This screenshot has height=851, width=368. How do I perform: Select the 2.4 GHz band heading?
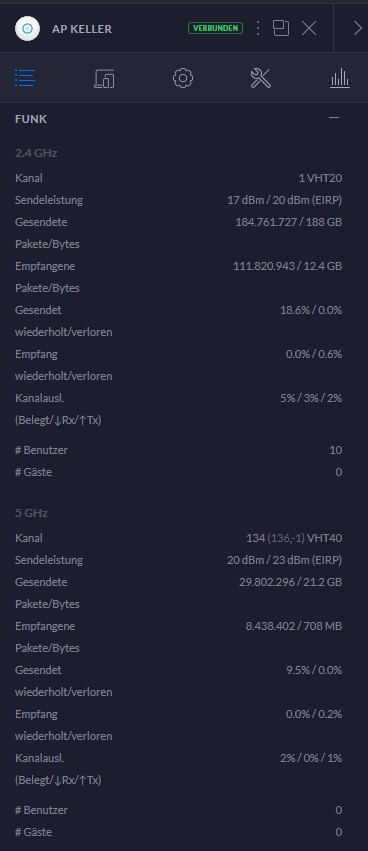pos(36,153)
